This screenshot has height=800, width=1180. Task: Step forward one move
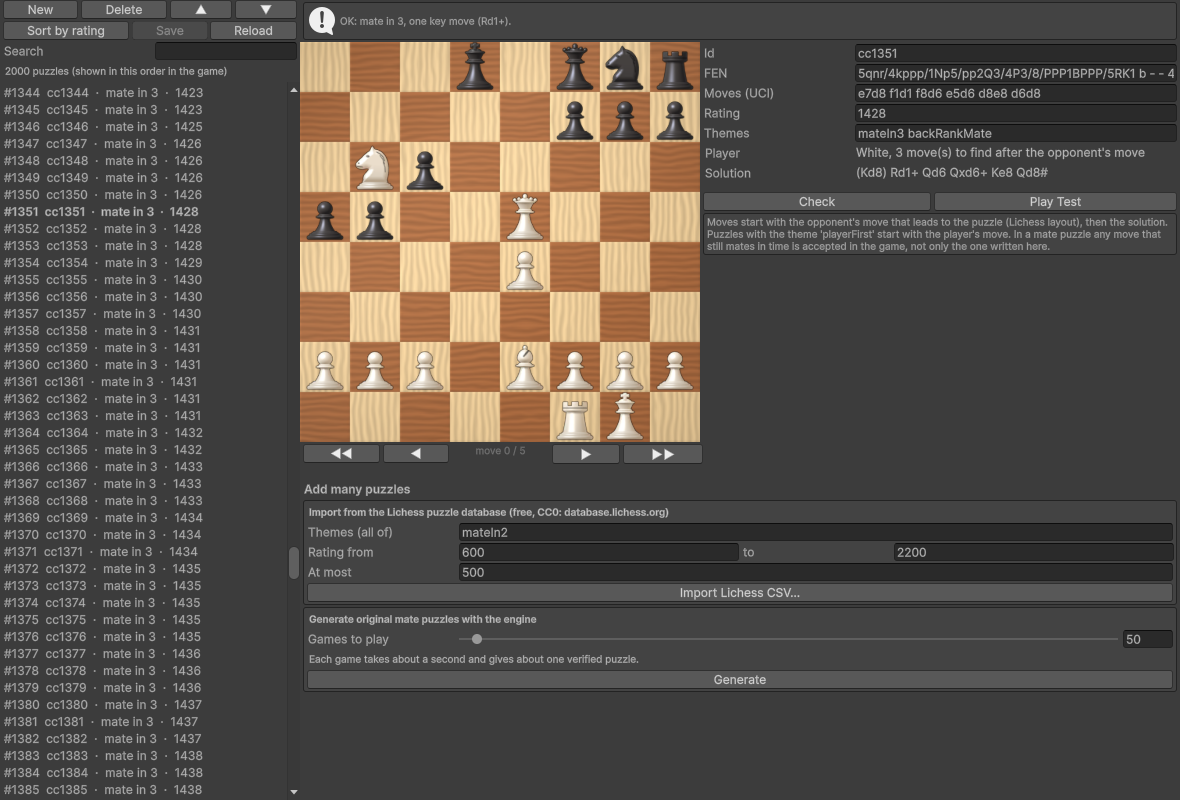585,454
